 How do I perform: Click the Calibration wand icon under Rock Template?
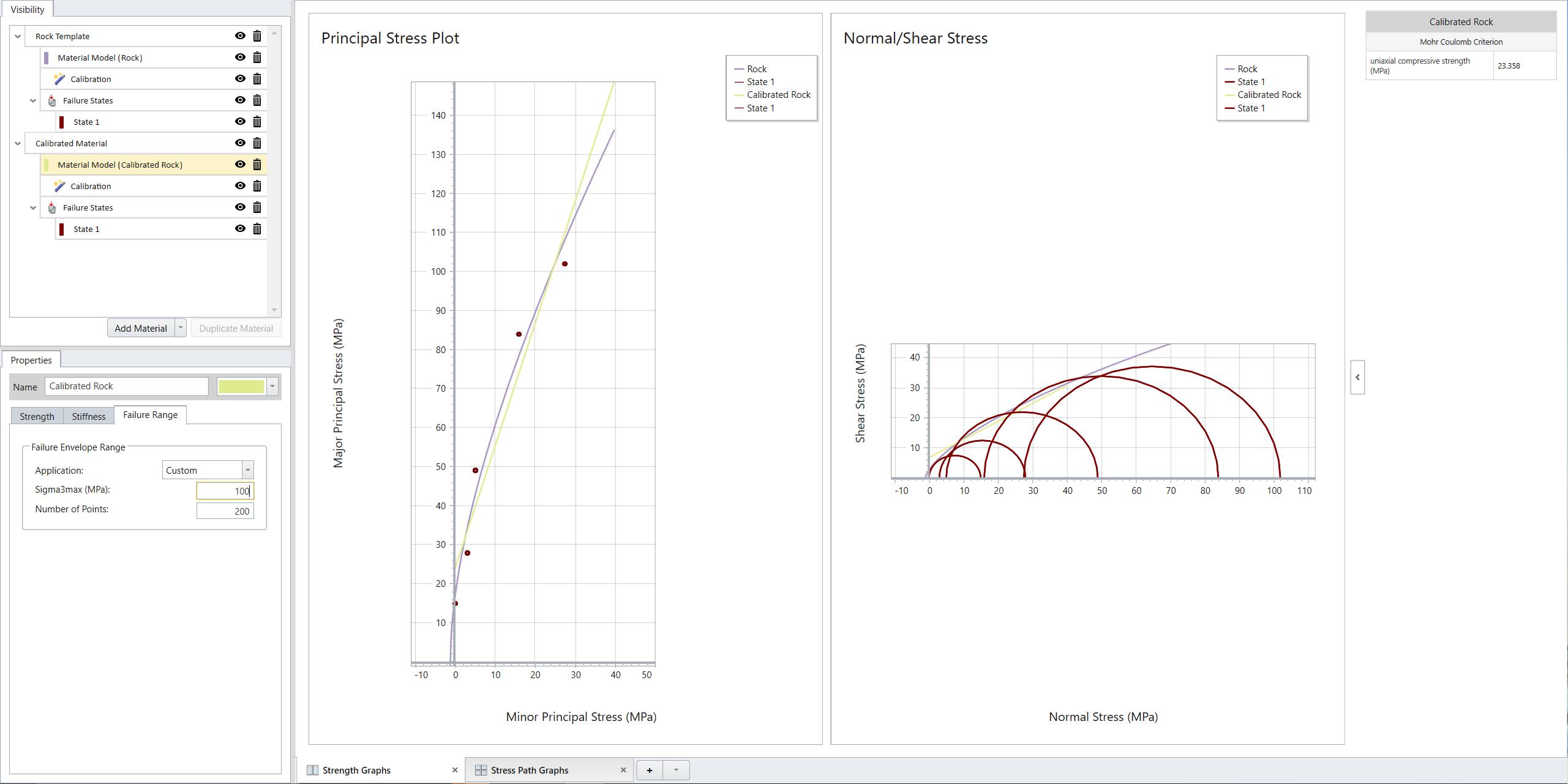pos(59,79)
